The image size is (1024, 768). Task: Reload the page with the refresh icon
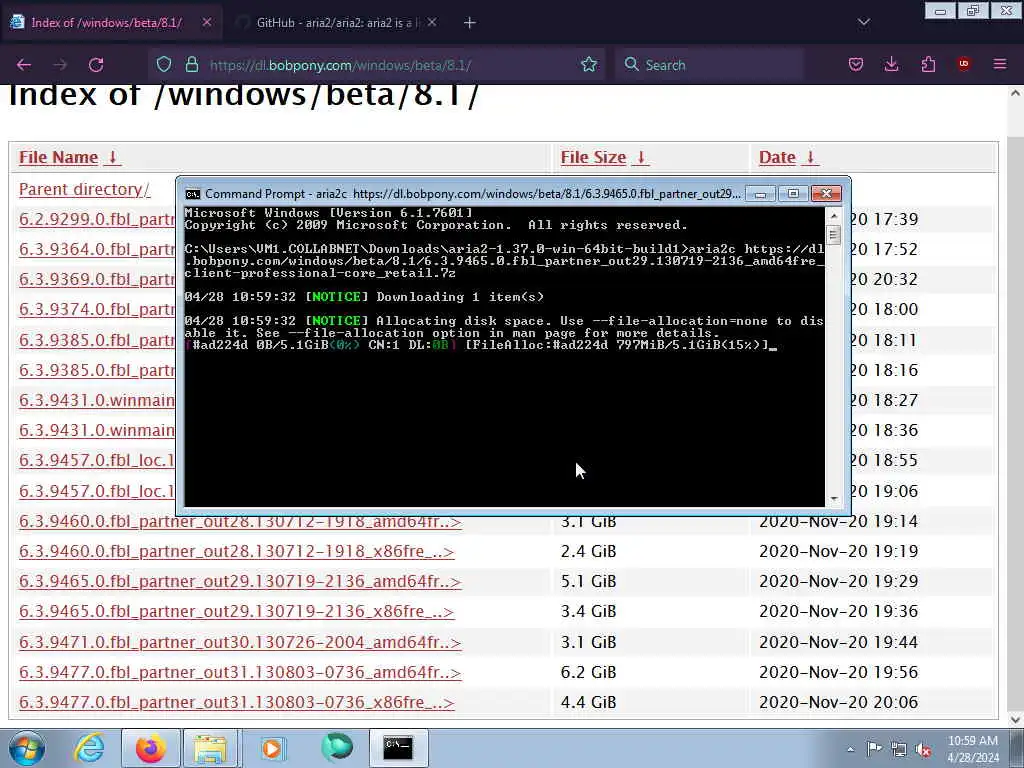click(96, 65)
